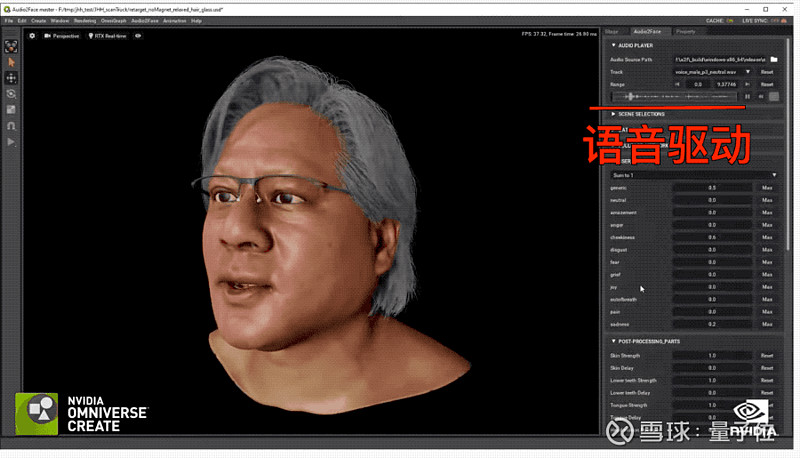800x458 pixels.
Task: Click Max button for the joy emotion
Action: pyautogui.click(x=767, y=287)
